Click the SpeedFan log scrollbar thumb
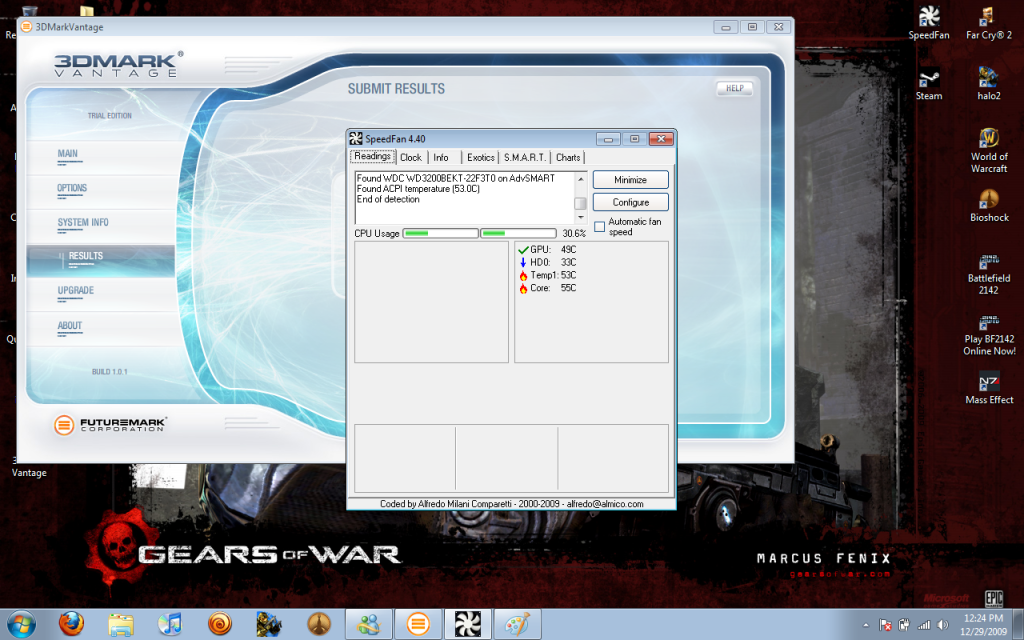Image resolution: width=1024 pixels, height=640 pixels. point(580,203)
